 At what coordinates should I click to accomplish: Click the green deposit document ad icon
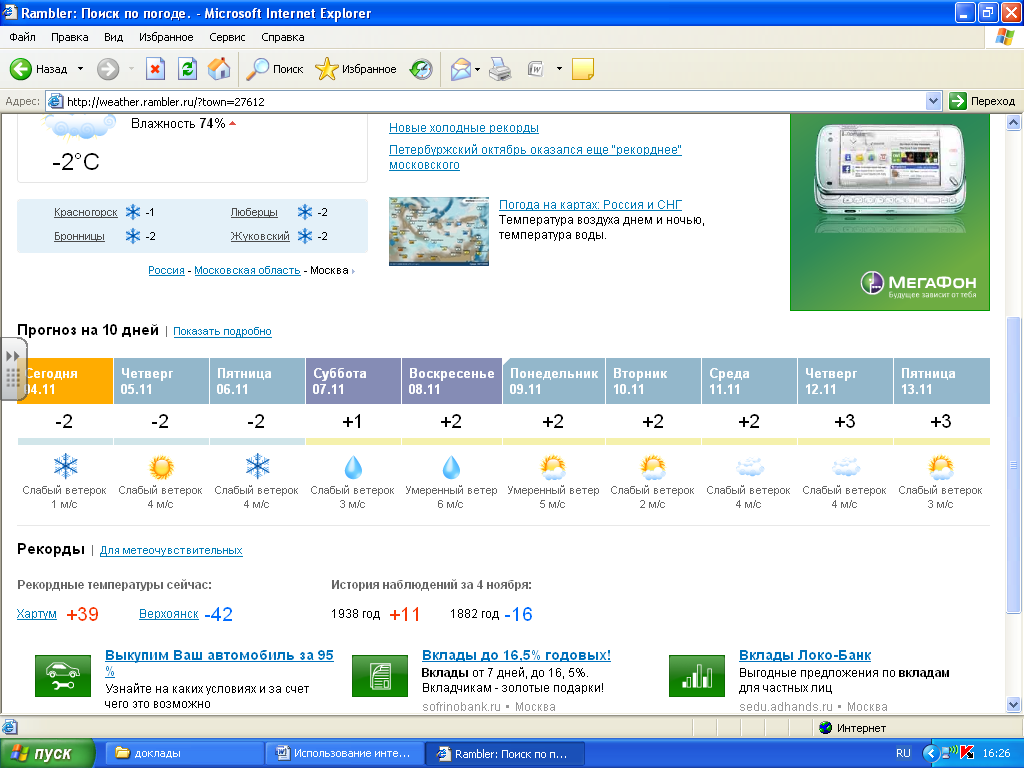[380, 676]
